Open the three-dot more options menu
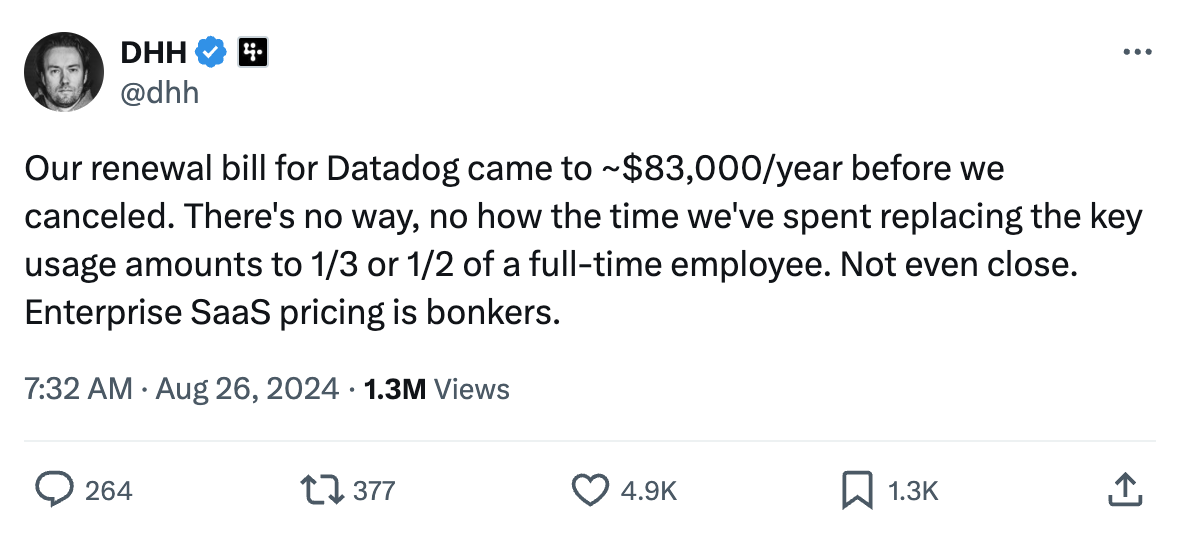The height and width of the screenshot is (546, 1180). tap(1138, 52)
